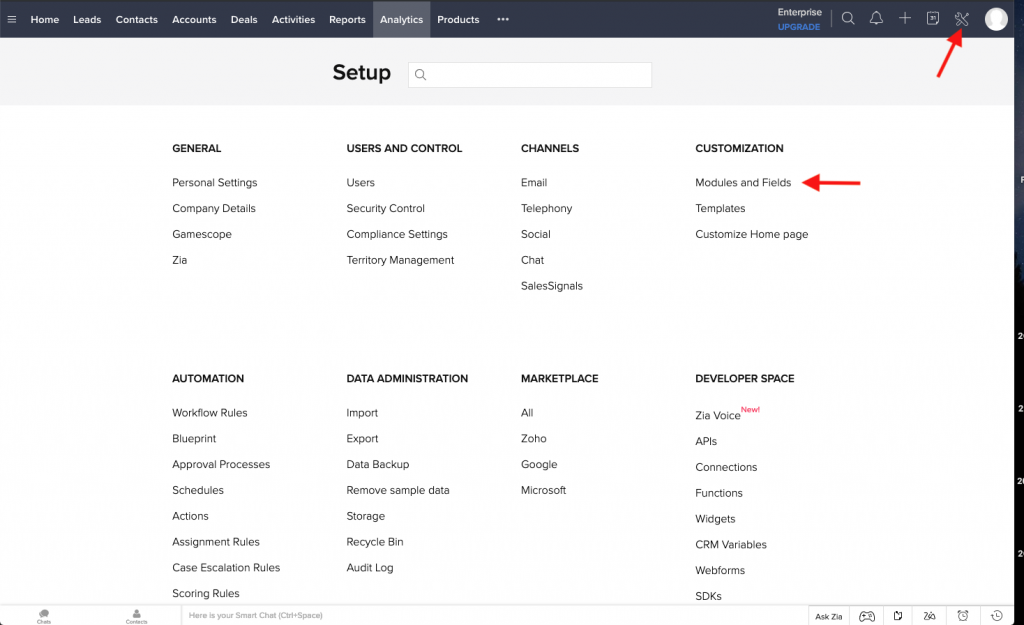Expand the more modules ellipsis menu
This screenshot has width=1024, height=625.
[x=502, y=18]
